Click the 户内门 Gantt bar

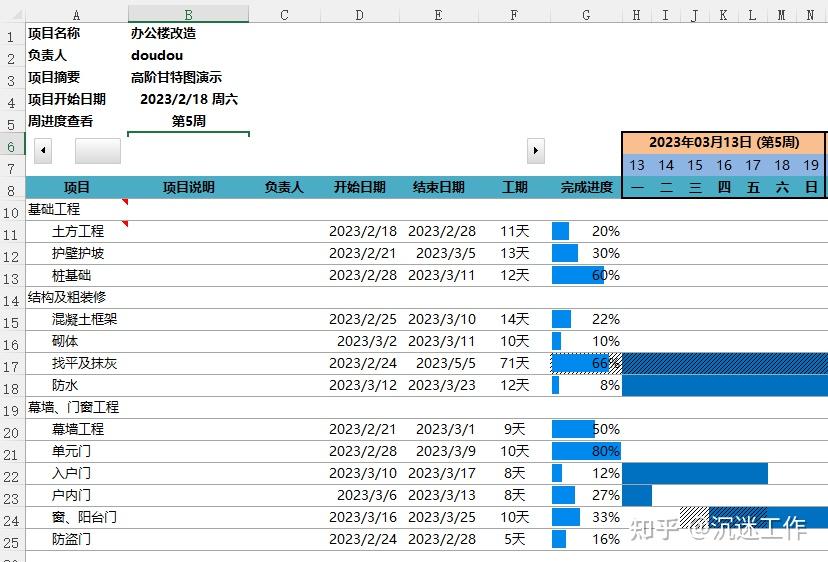tap(637, 495)
